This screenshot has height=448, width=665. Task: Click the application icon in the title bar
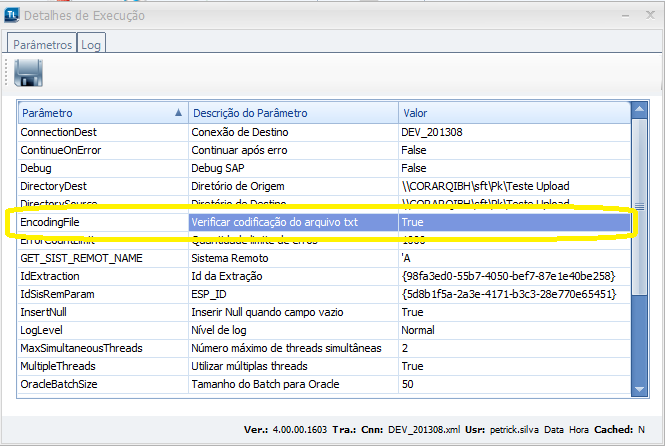click(11, 15)
